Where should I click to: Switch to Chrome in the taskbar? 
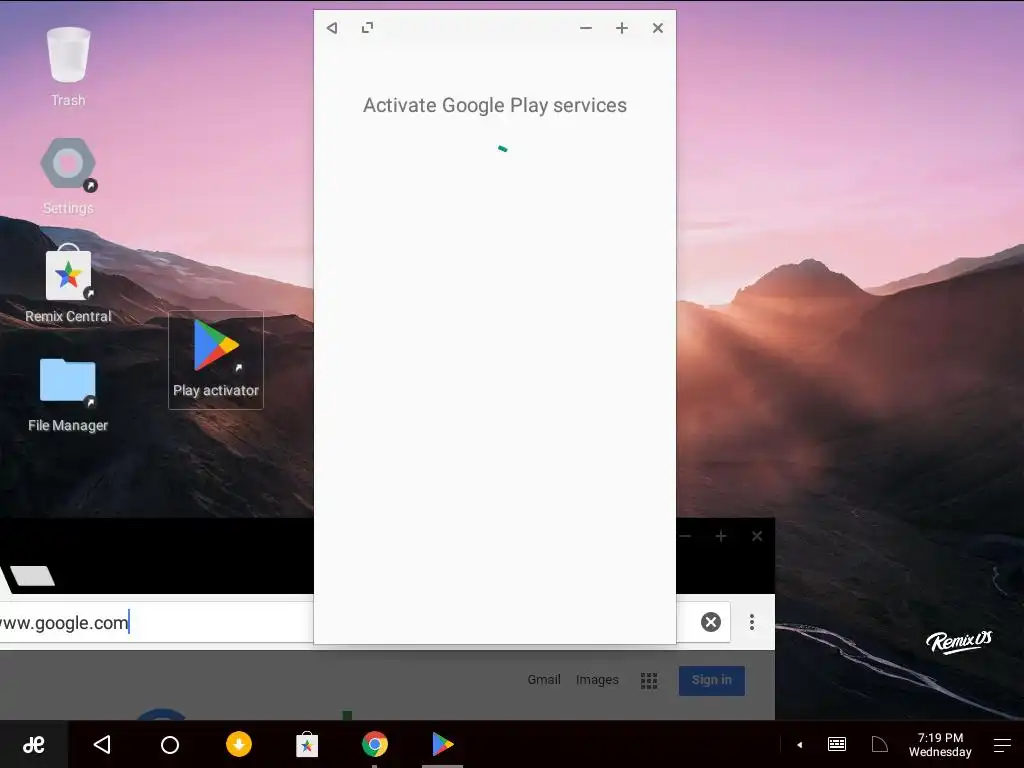coord(375,744)
